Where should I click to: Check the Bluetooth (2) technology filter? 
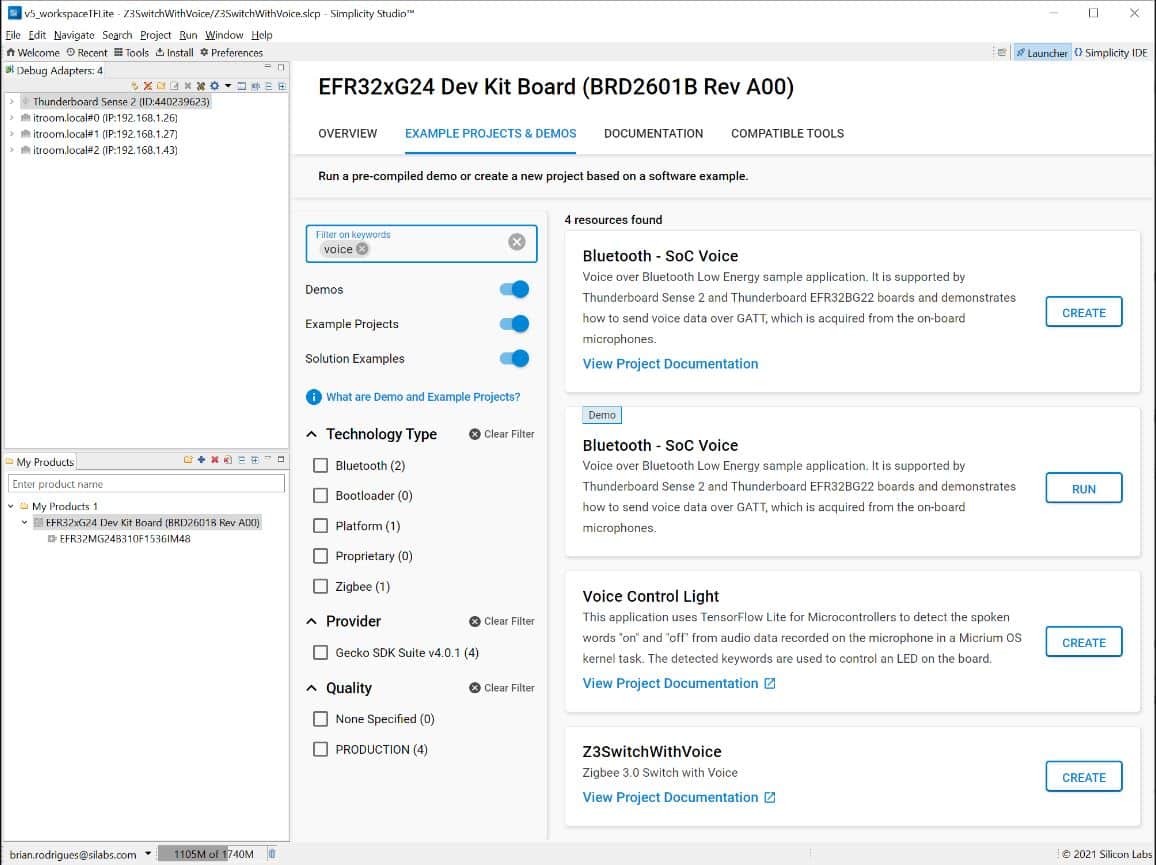point(321,465)
